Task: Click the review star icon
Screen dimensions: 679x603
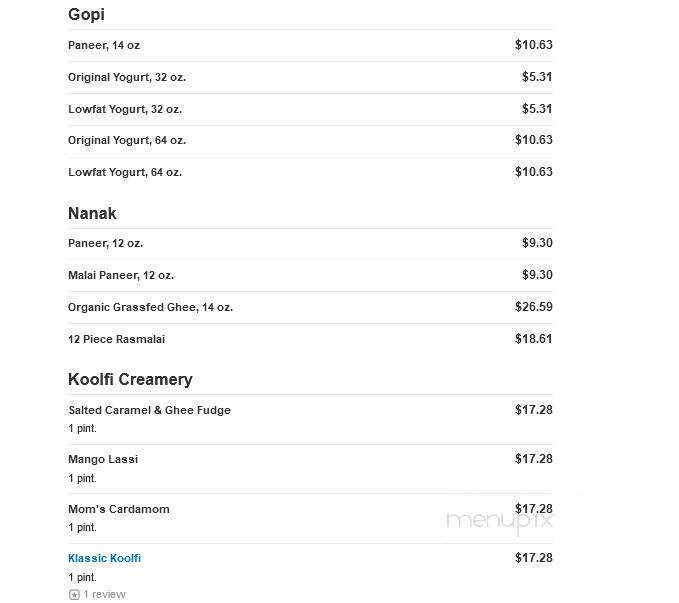Action: (x=74, y=595)
